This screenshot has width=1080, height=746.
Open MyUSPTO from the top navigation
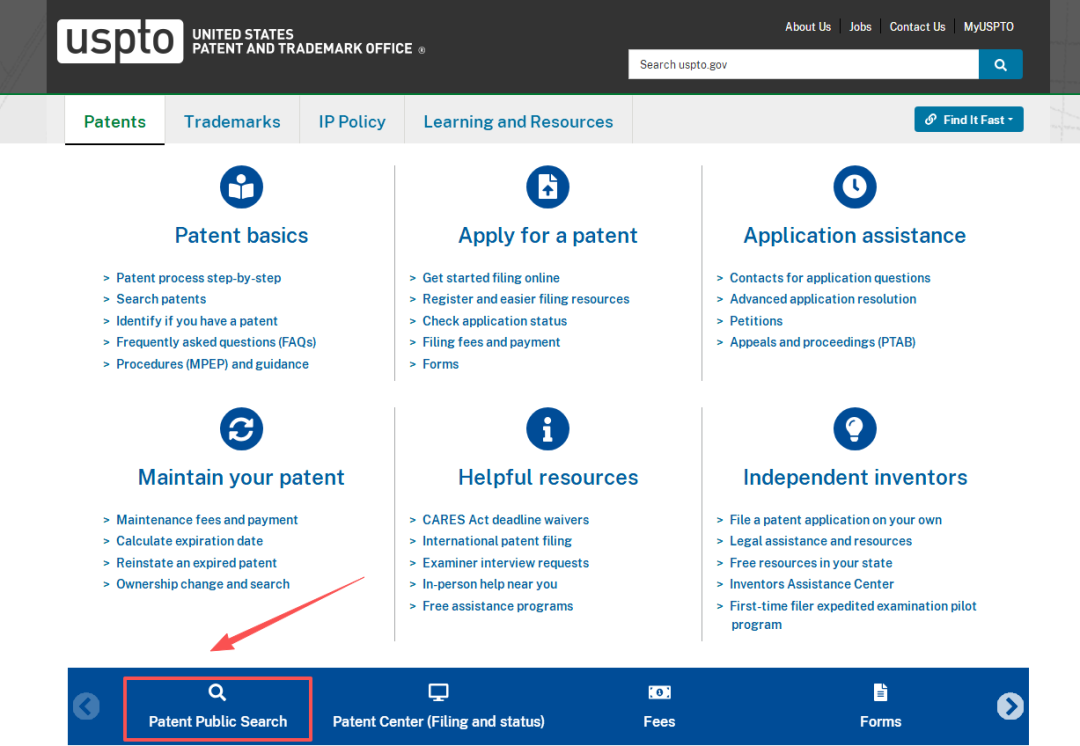tap(988, 27)
